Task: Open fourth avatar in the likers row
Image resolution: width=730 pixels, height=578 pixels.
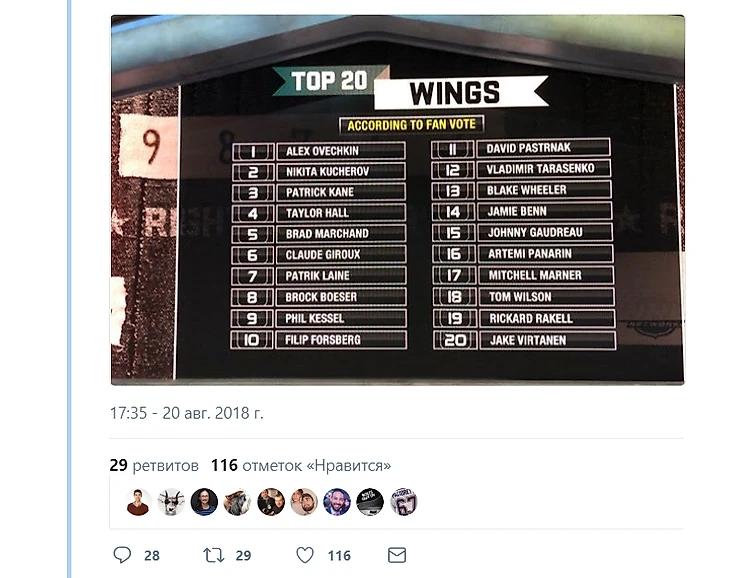Action: pyautogui.click(x=237, y=502)
